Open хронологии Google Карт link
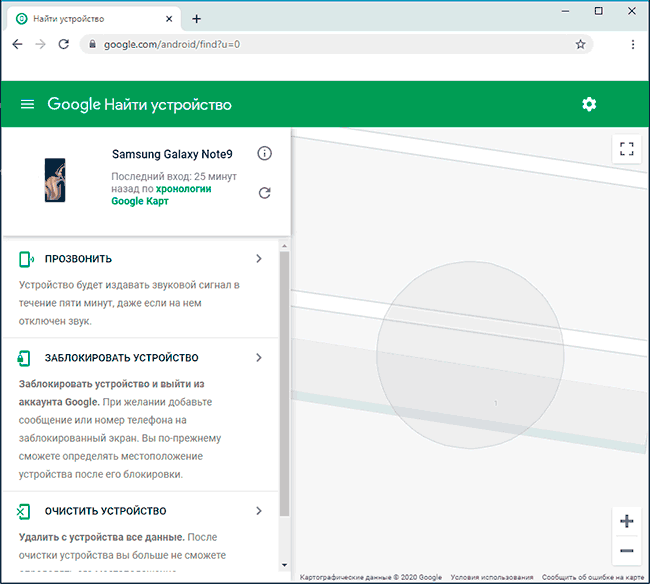Viewport: 650px width, 584px height. coord(161,195)
